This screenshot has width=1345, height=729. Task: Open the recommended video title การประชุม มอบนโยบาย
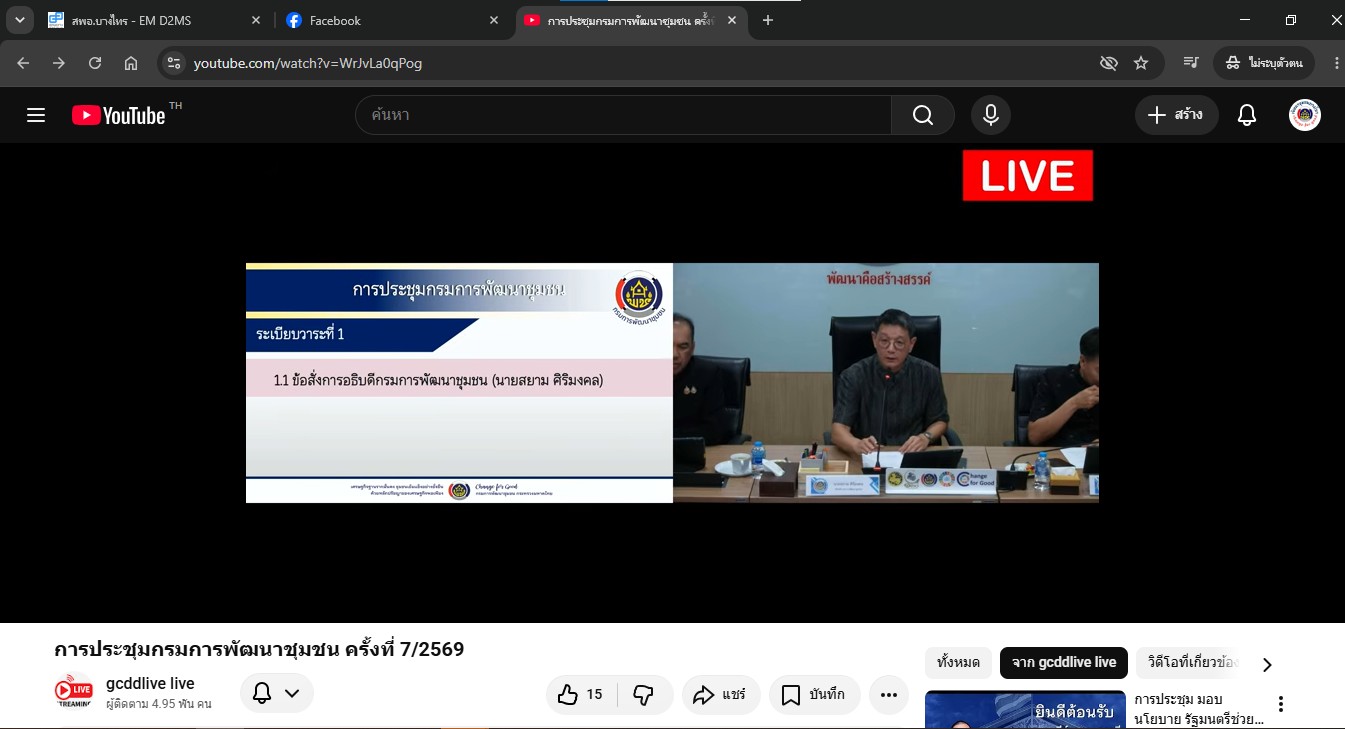pos(1199,709)
